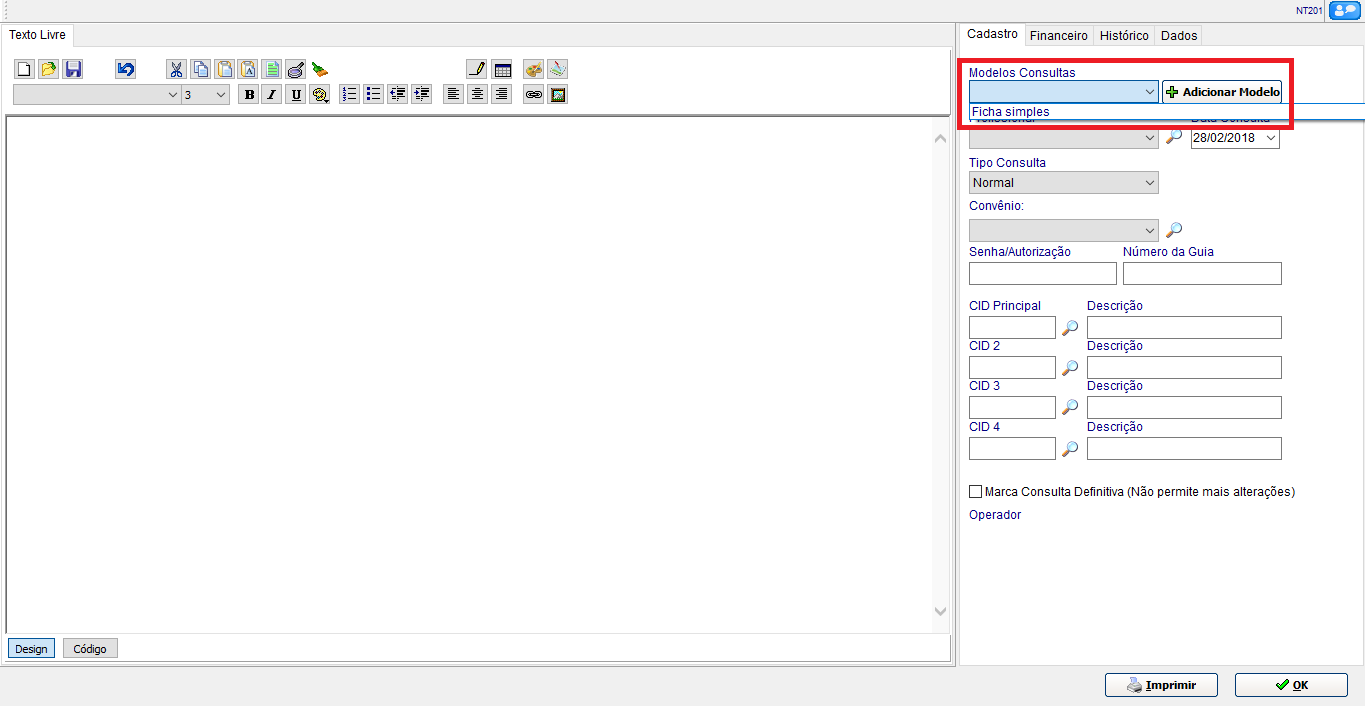
Task: Click the Save document floppy icon
Action: tap(73, 69)
